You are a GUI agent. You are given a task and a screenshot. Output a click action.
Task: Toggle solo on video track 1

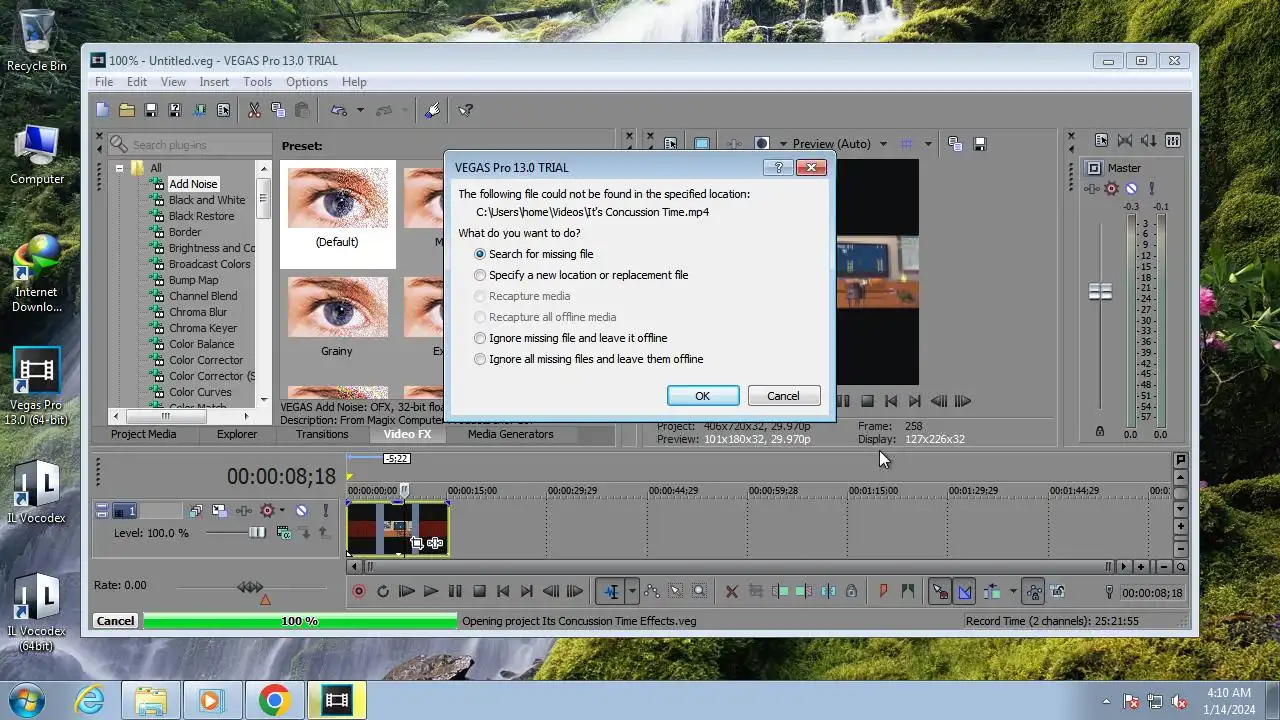[325, 511]
